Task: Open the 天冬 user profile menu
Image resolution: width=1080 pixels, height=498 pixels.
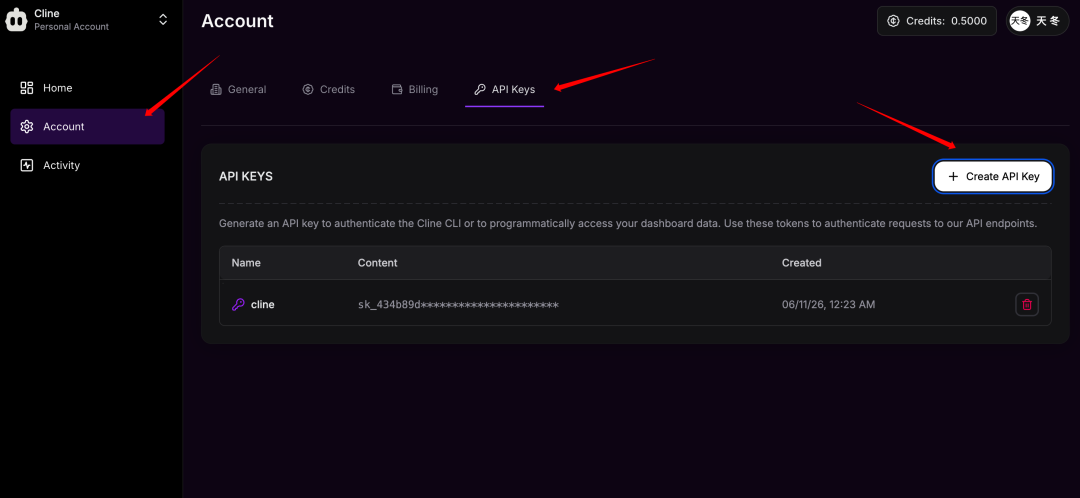Action: [x=1037, y=21]
